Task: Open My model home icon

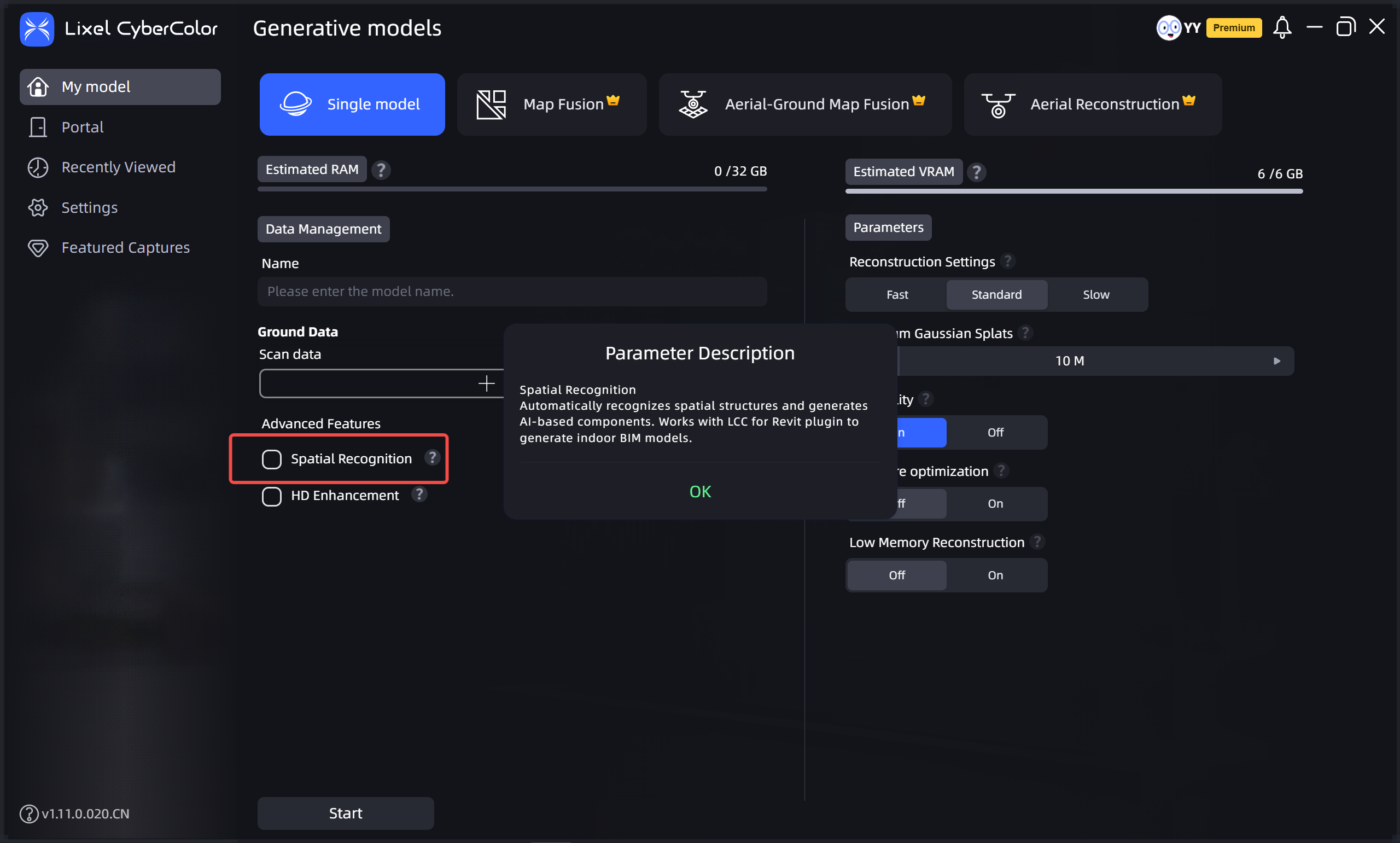Action: [38, 87]
